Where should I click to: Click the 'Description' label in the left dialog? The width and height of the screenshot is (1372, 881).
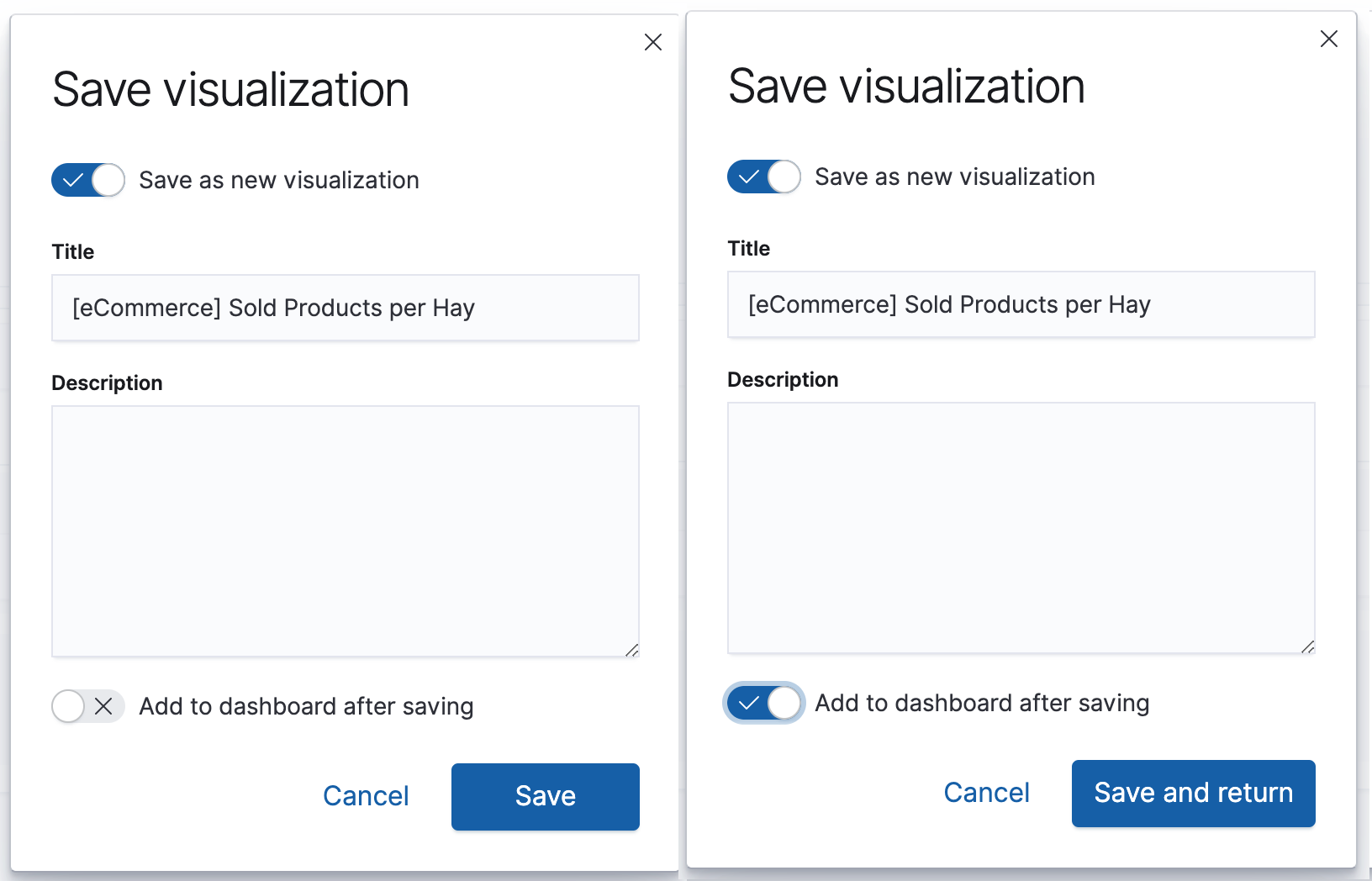(x=107, y=383)
